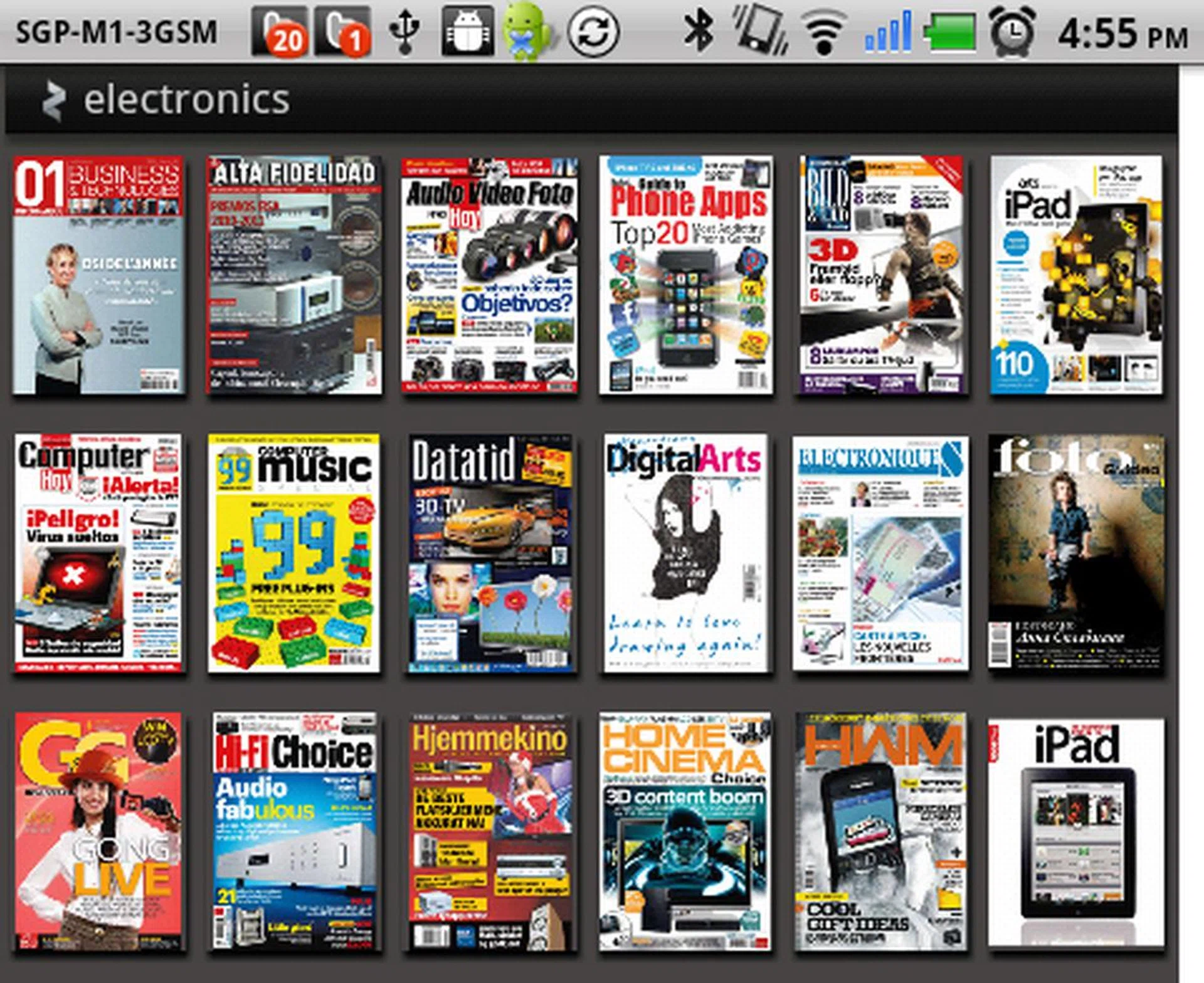Image resolution: width=1204 pixels, height=983 pixels.
Task: Open the electronics category header
Action: click(186, 100)
